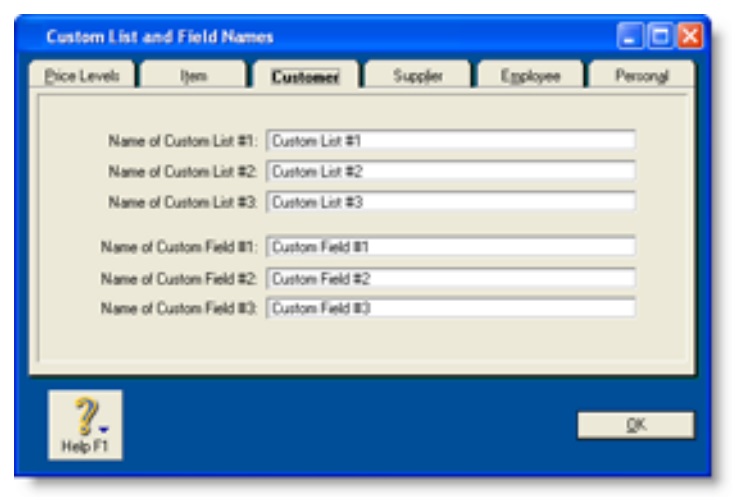
Task: Select the Customer tab
Action: coord(305,77)
